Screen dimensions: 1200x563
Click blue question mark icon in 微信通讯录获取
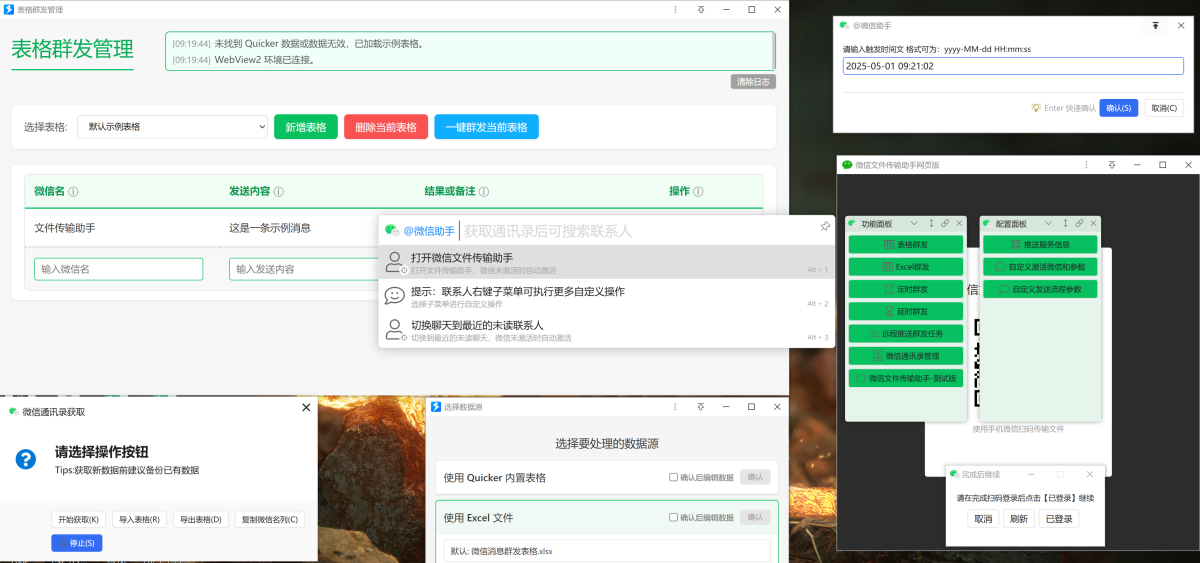tap(26, 459)
